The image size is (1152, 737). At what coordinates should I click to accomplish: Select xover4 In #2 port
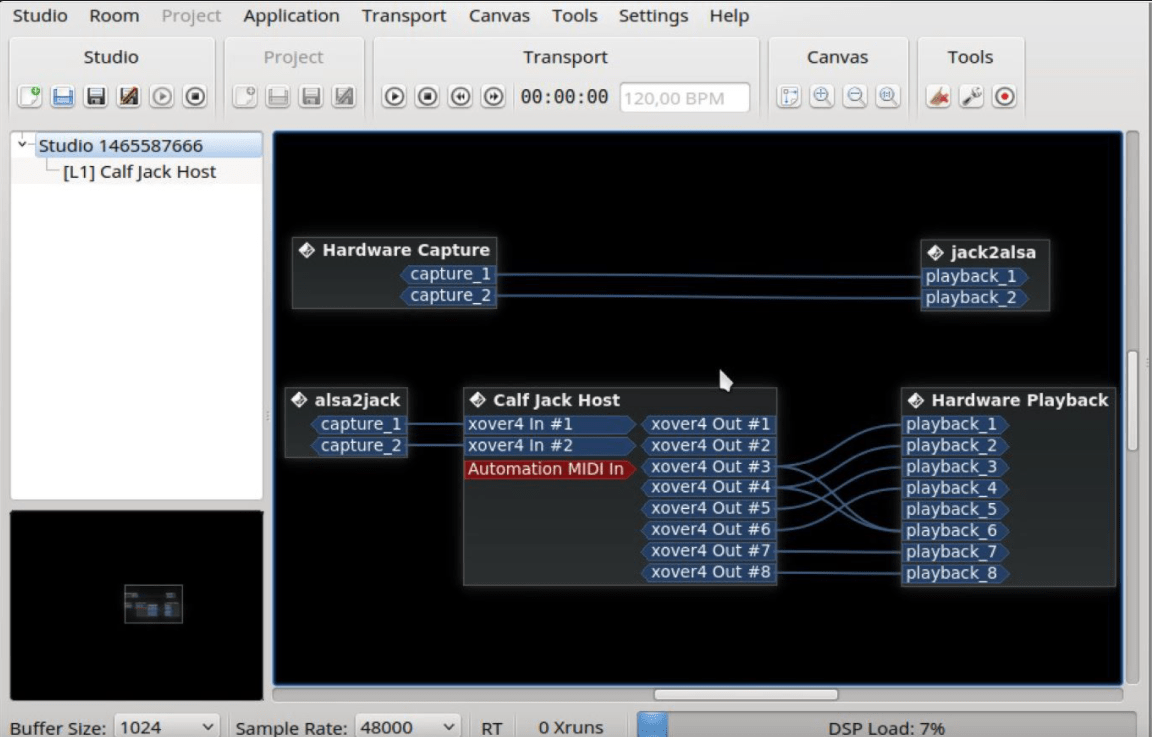pos(550,445)
